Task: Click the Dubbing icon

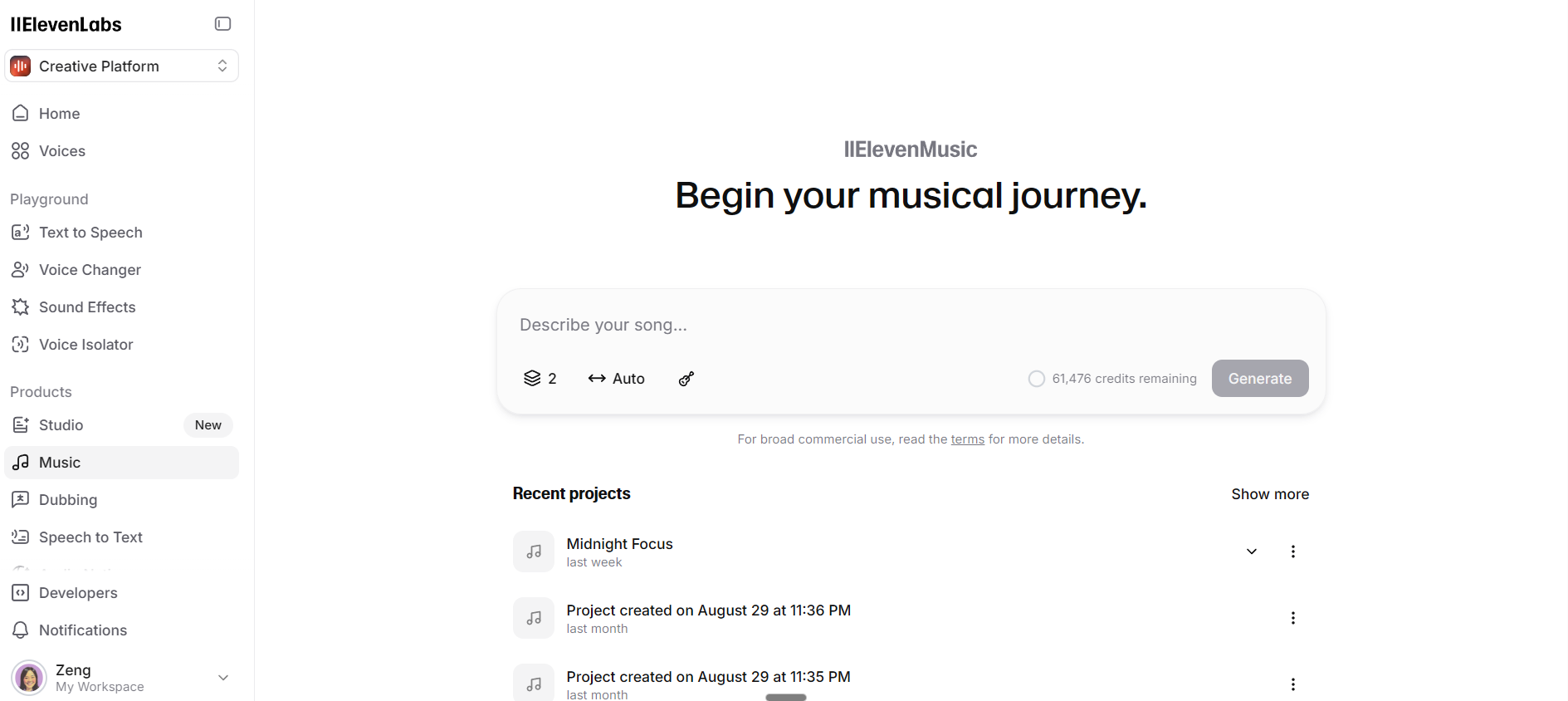Action: point(21,499)
